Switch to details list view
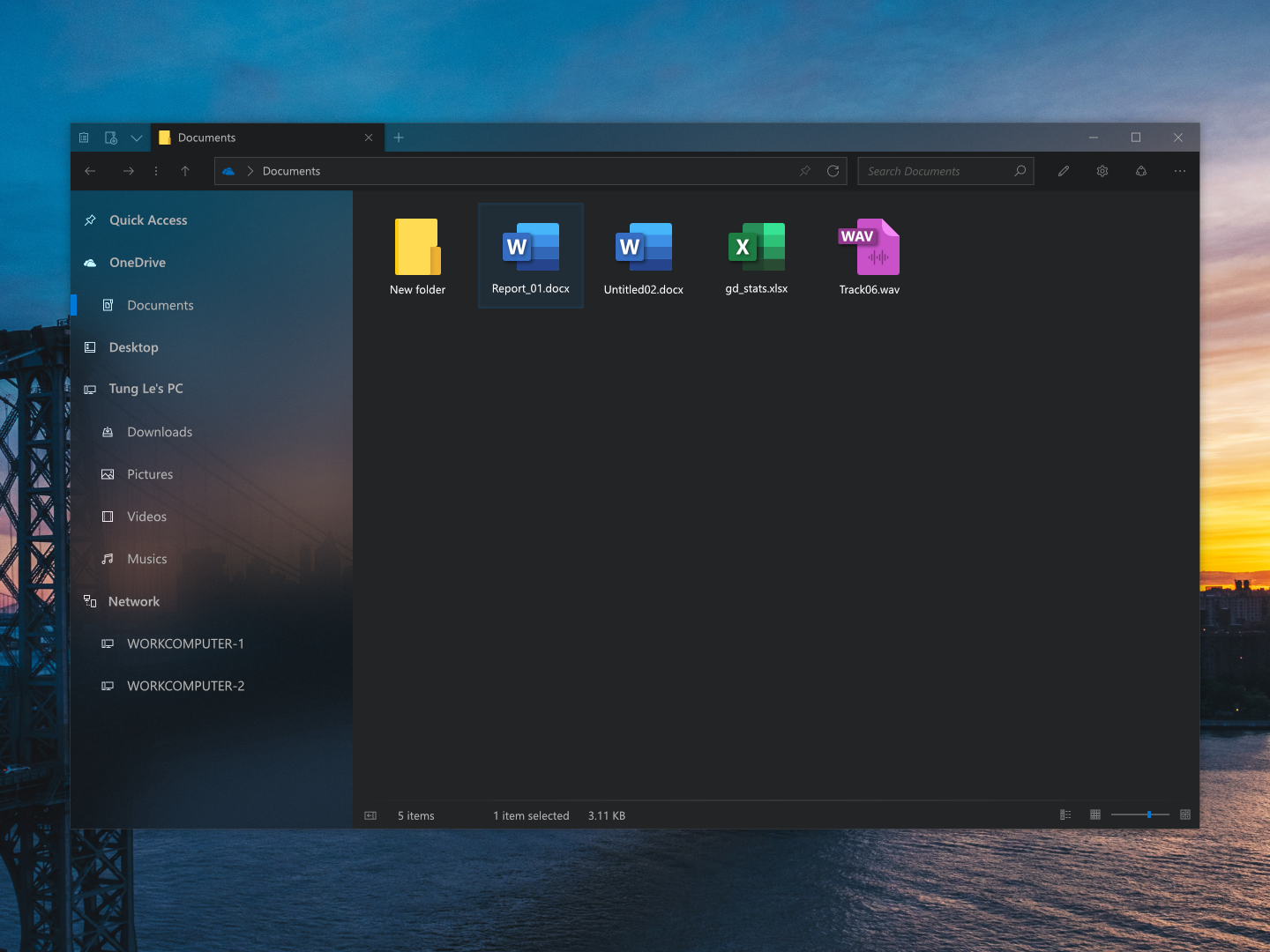Viewport: 1270px width, 952px height. (1065, 815)
